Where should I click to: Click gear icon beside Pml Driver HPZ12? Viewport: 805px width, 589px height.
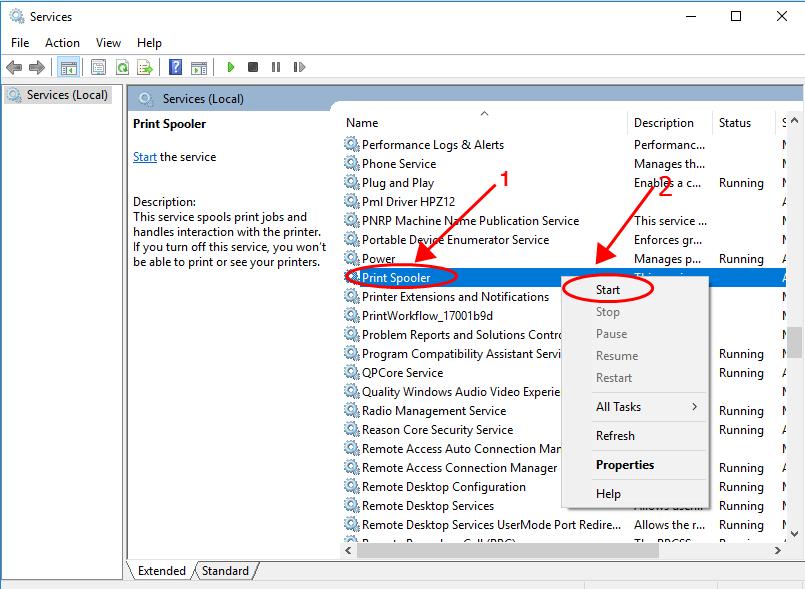point(352,201)
